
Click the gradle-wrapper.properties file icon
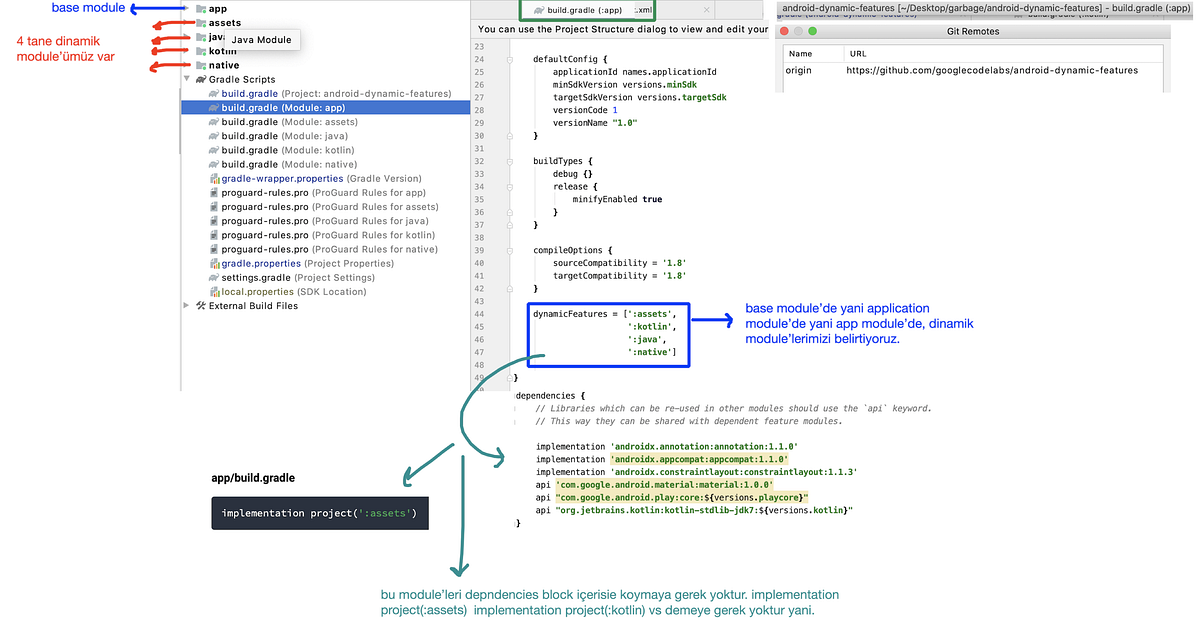214,178
